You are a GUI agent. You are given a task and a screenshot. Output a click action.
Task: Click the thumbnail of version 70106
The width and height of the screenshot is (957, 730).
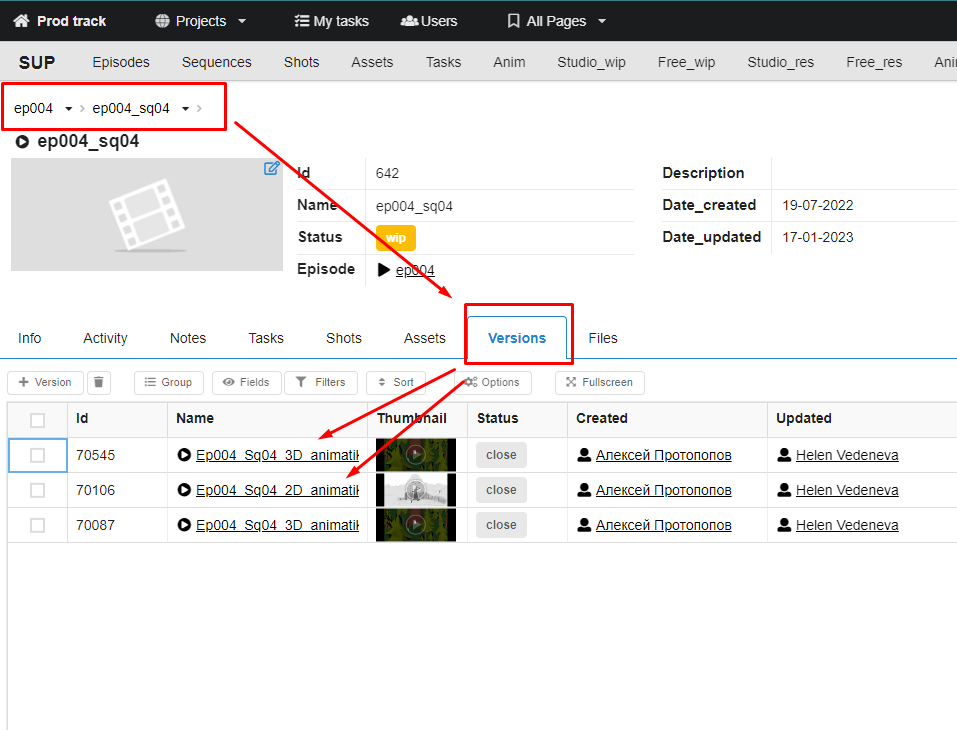pos(415,490)
